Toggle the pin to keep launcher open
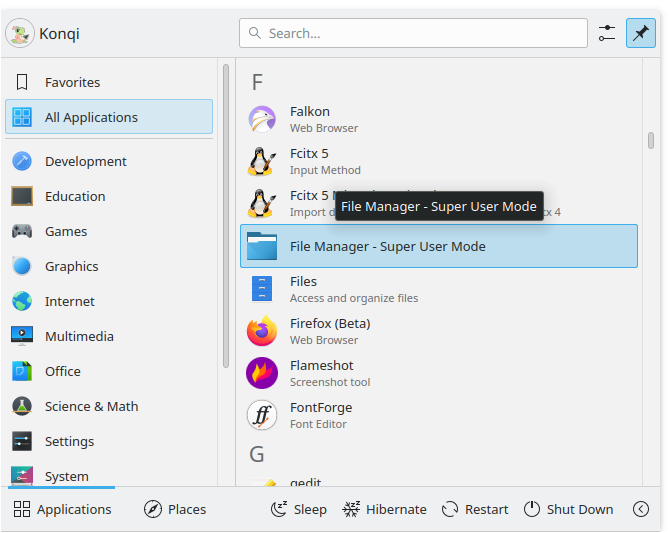Screen dimensions: 670x533 point(640,33)
